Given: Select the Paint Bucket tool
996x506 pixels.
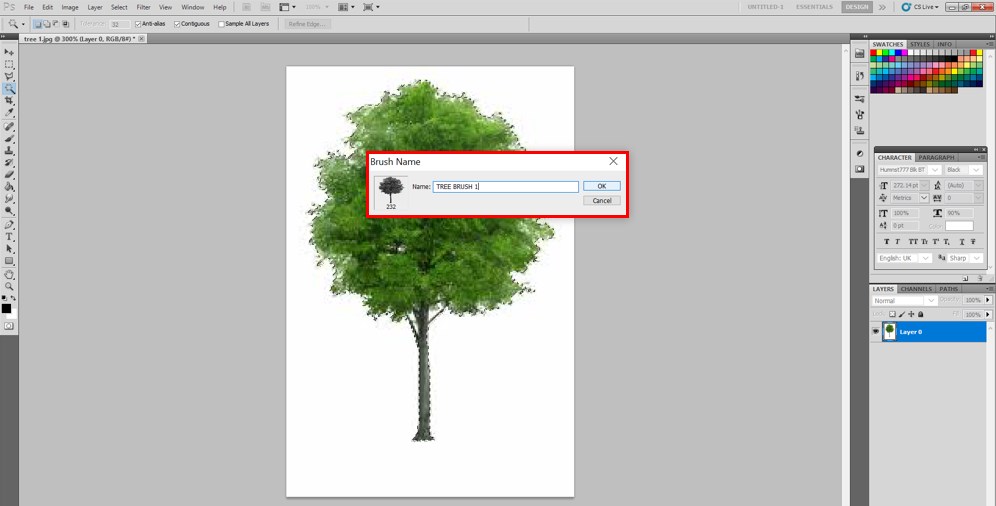Looking at the screenshot, I should coord(9,187).
